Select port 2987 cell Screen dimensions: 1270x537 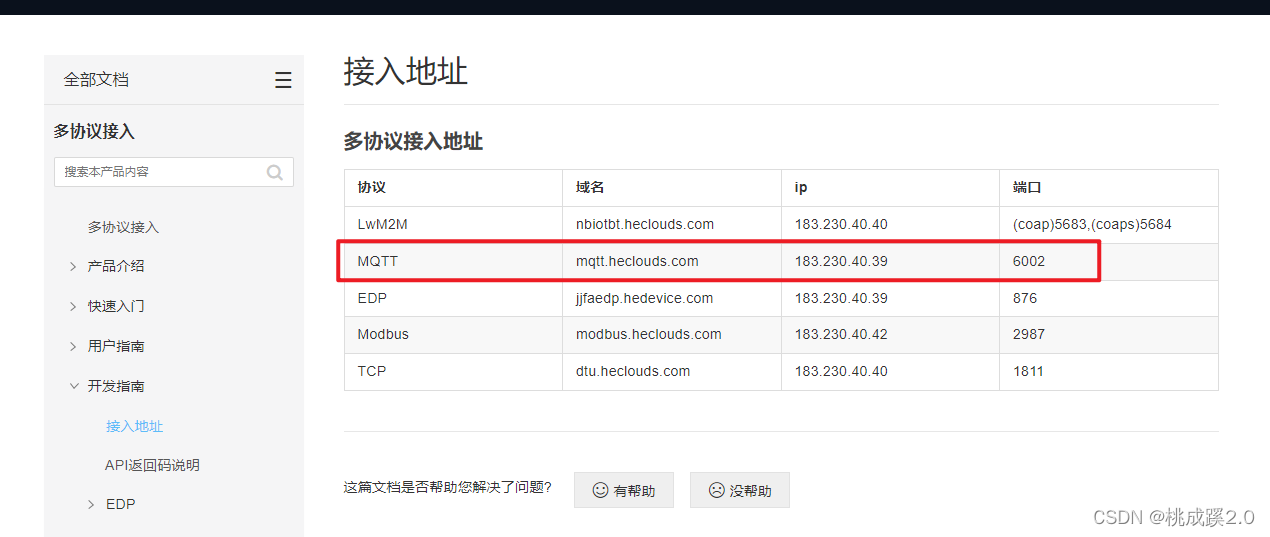coord(1109,334)
